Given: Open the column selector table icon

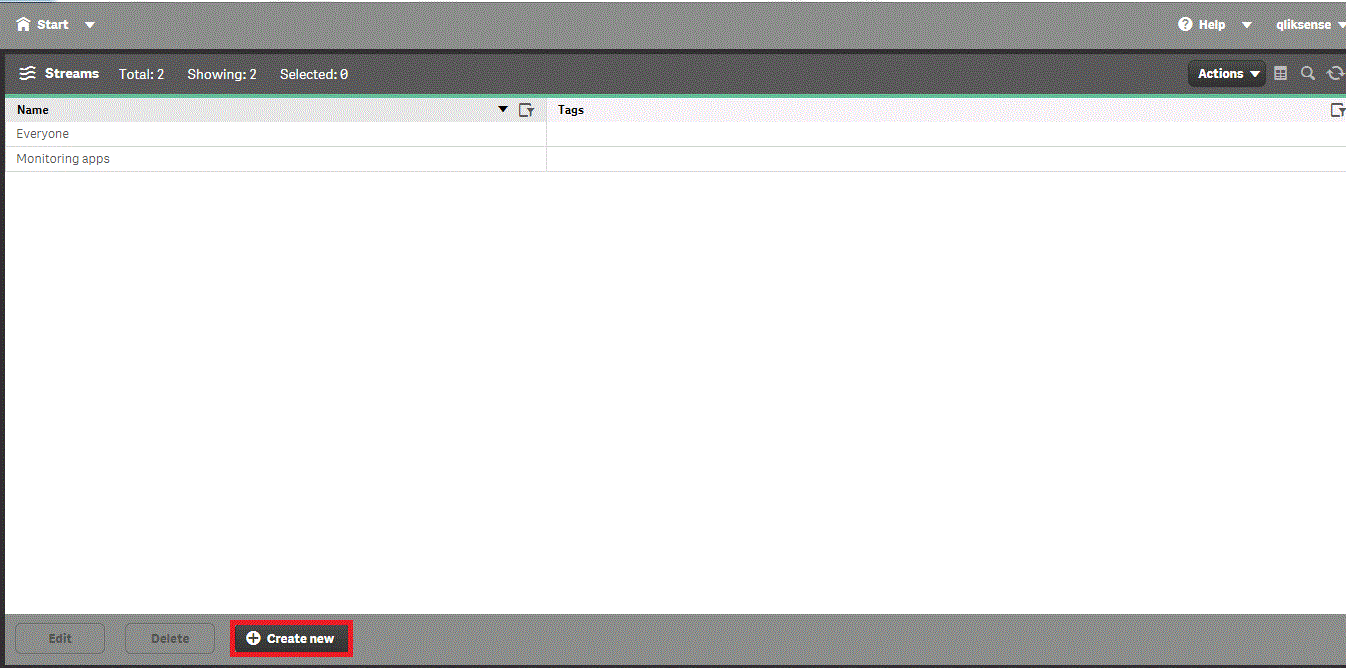Looking at the screenshot, I should click(1281, 74).
